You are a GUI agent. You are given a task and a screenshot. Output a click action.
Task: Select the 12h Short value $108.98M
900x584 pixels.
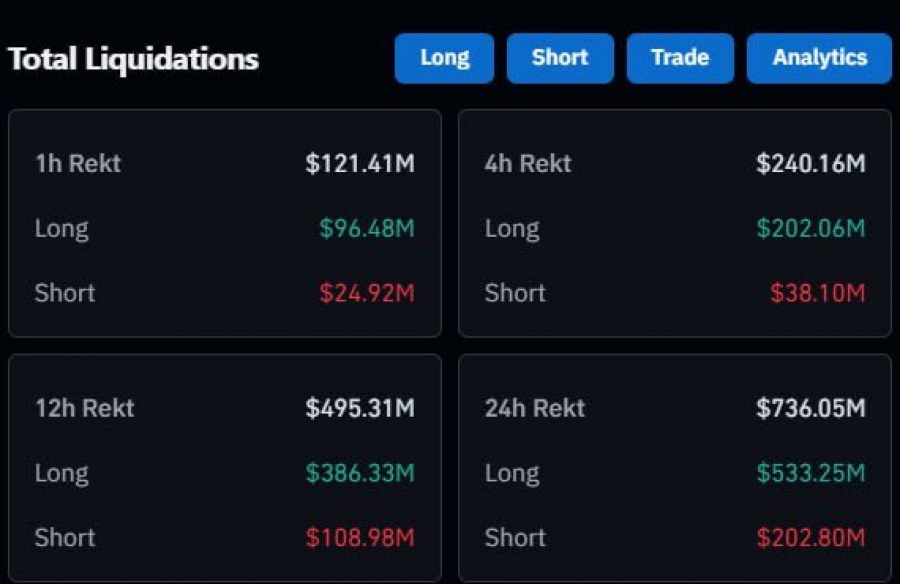360,538
